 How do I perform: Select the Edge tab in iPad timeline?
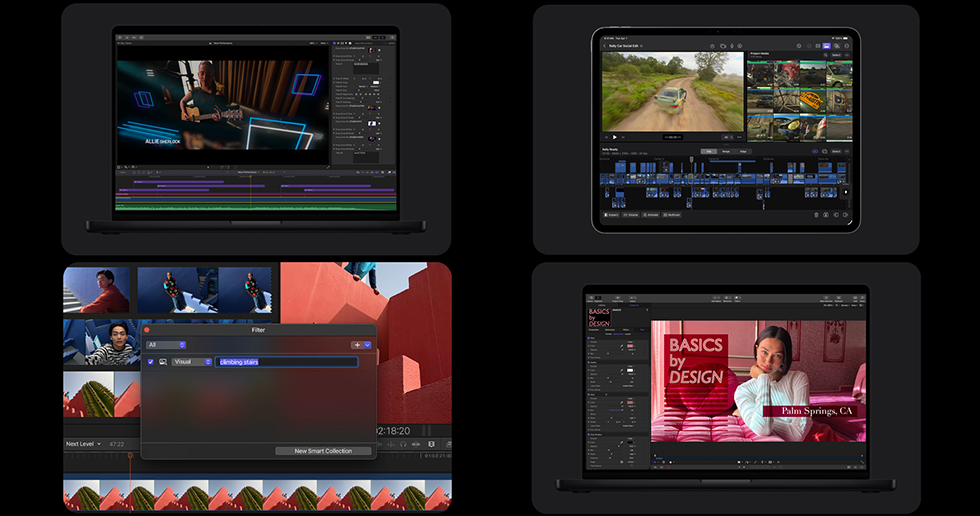(742, 151)
